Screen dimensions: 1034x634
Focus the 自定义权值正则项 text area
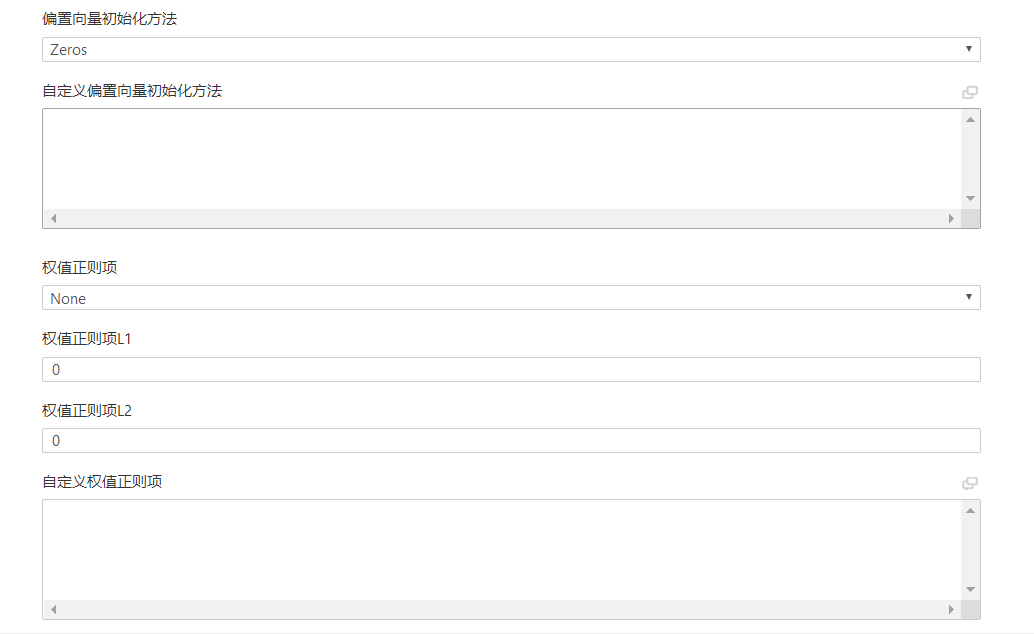coord(502,550)
